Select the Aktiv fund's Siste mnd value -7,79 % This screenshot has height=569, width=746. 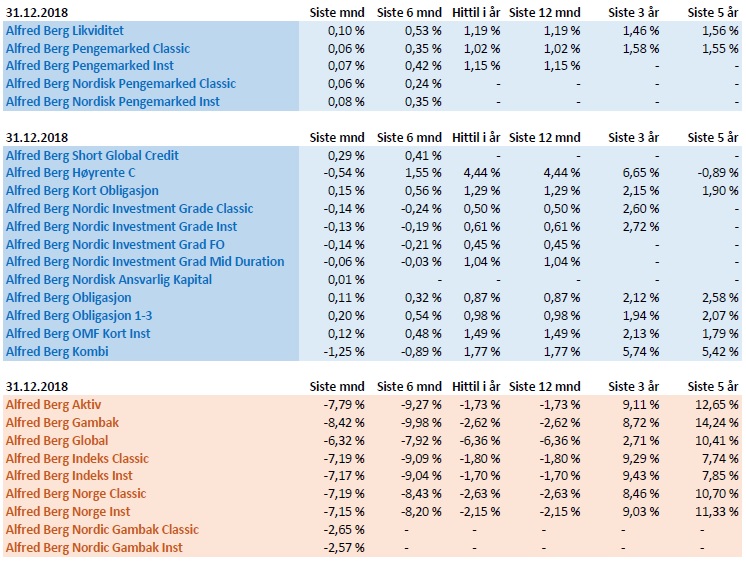tap(344, 405)
